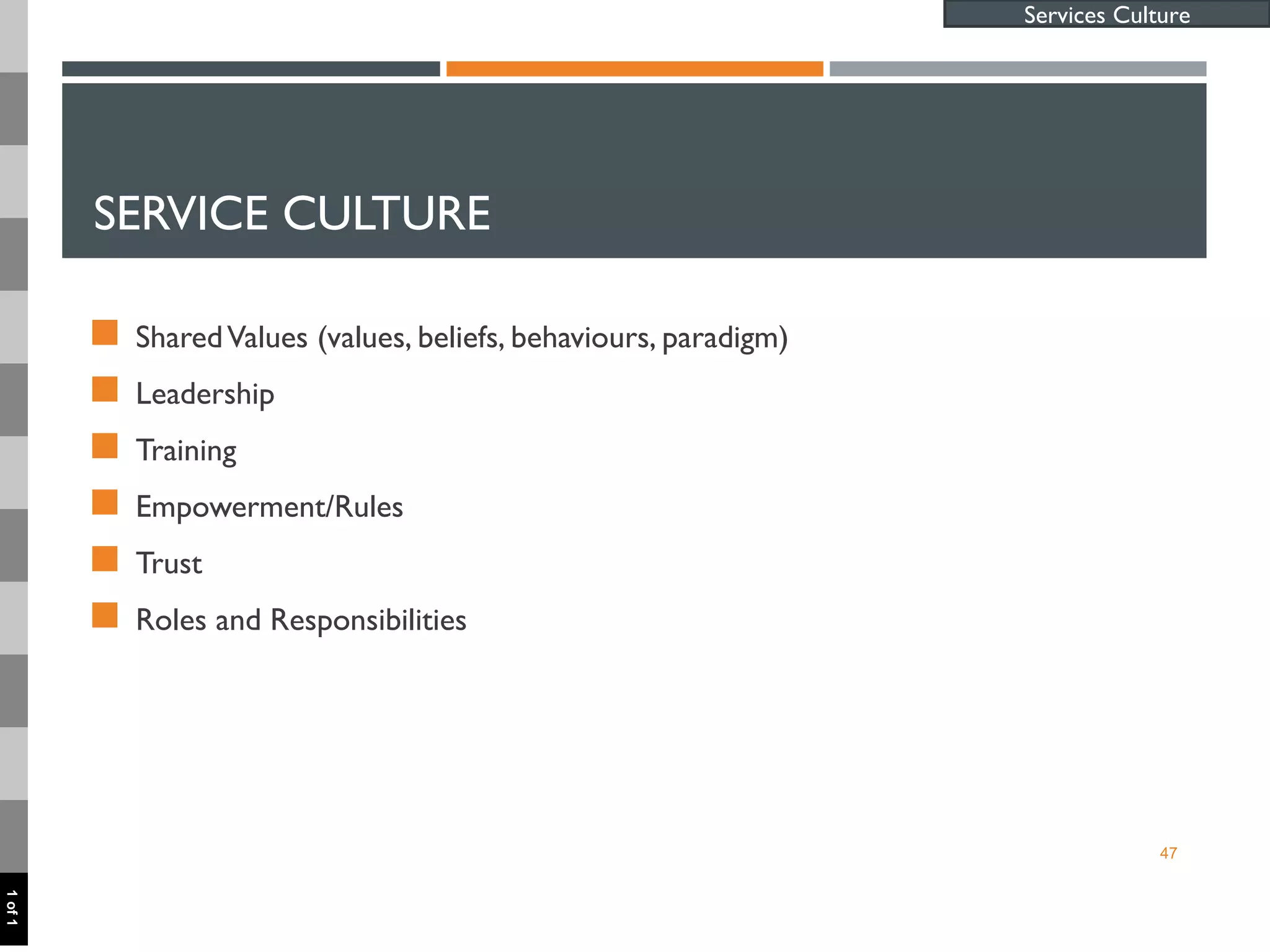Click the 'Services Culture' section label
The image size is (1270, 952).
(1106, 14)
